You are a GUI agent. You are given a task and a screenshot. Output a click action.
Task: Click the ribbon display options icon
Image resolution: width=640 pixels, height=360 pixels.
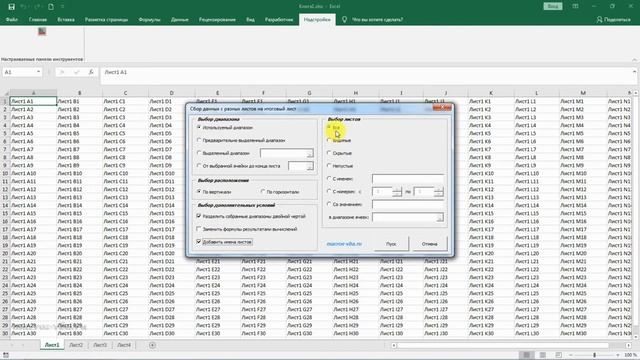(x=575, y=6)
